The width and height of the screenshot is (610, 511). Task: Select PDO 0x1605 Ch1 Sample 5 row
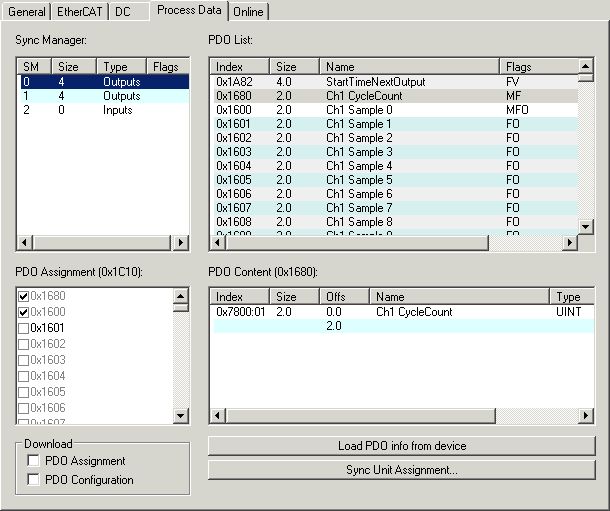click(396, 180)
